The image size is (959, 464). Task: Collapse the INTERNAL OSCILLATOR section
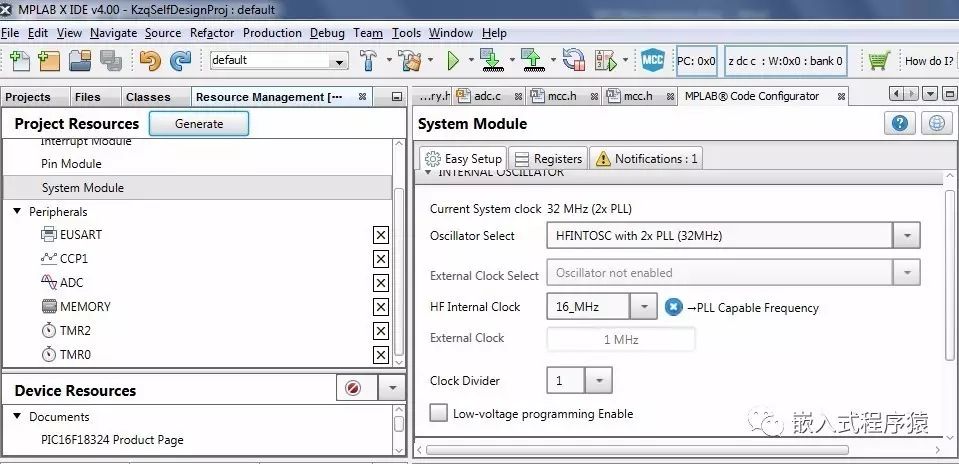pos(426,174)
